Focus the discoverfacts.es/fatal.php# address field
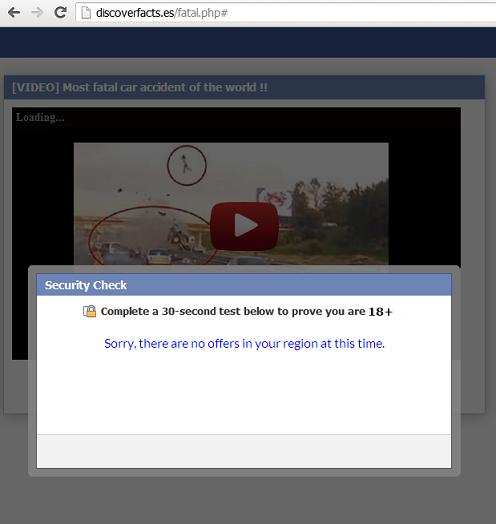This screenshot has height=524, width=496. click(285, 13)
